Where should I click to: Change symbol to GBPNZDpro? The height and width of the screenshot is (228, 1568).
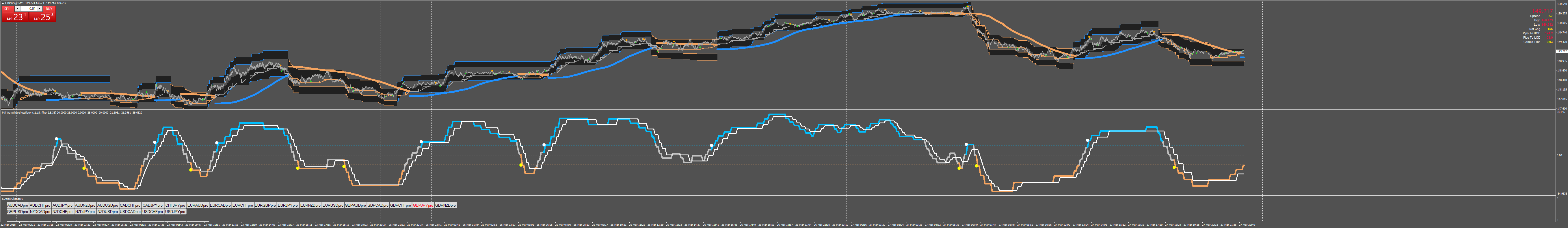446,206
